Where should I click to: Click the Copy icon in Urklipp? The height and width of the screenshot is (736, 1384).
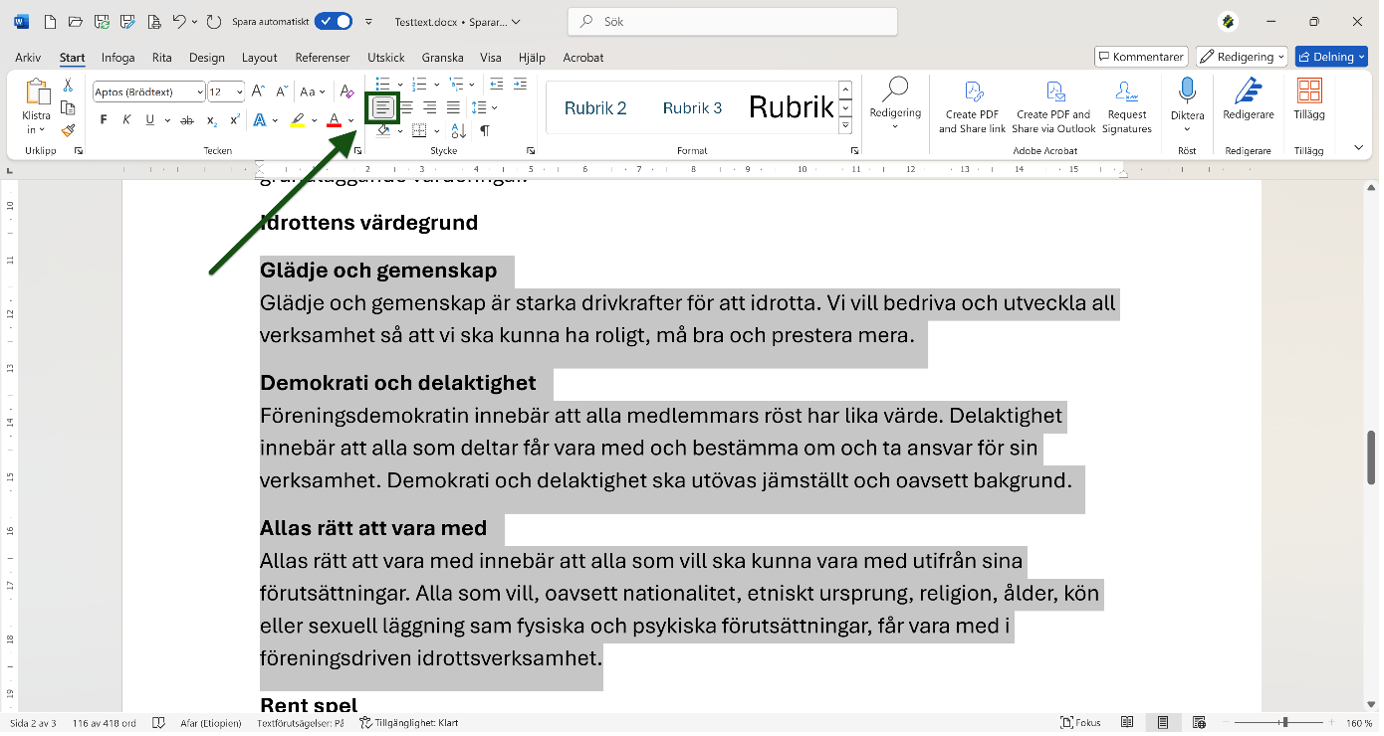click(x=68, y=108)
